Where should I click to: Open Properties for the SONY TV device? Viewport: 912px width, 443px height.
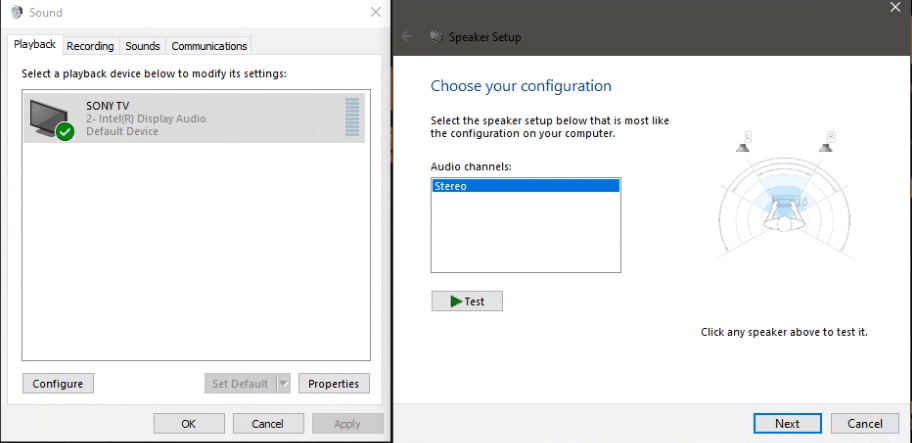click(334, 383)
